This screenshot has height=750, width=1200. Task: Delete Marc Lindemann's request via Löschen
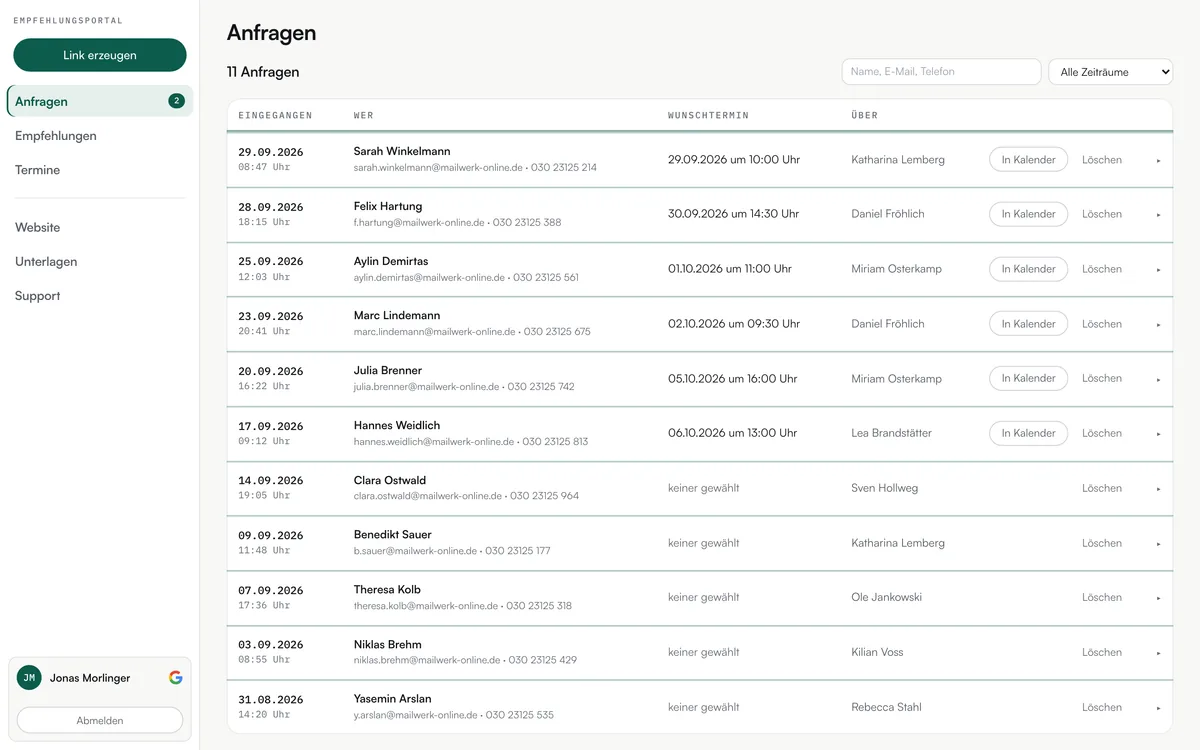point(1102,324)
